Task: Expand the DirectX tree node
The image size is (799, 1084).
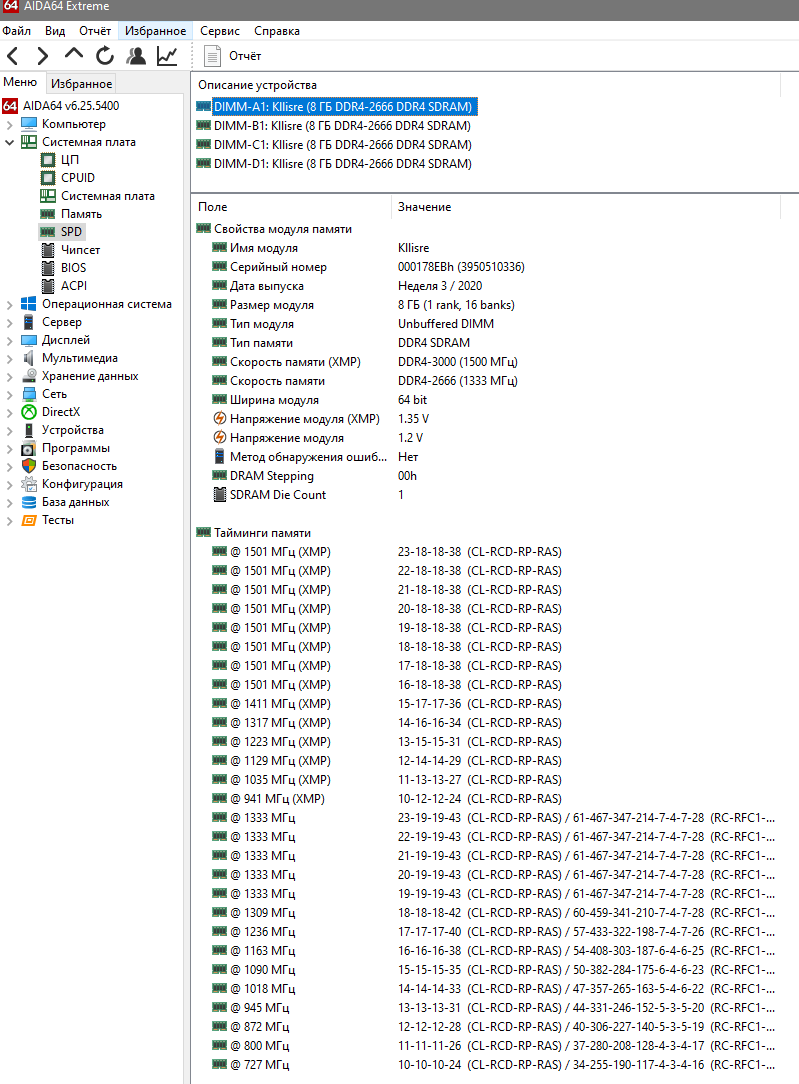Action: [9, 413]
